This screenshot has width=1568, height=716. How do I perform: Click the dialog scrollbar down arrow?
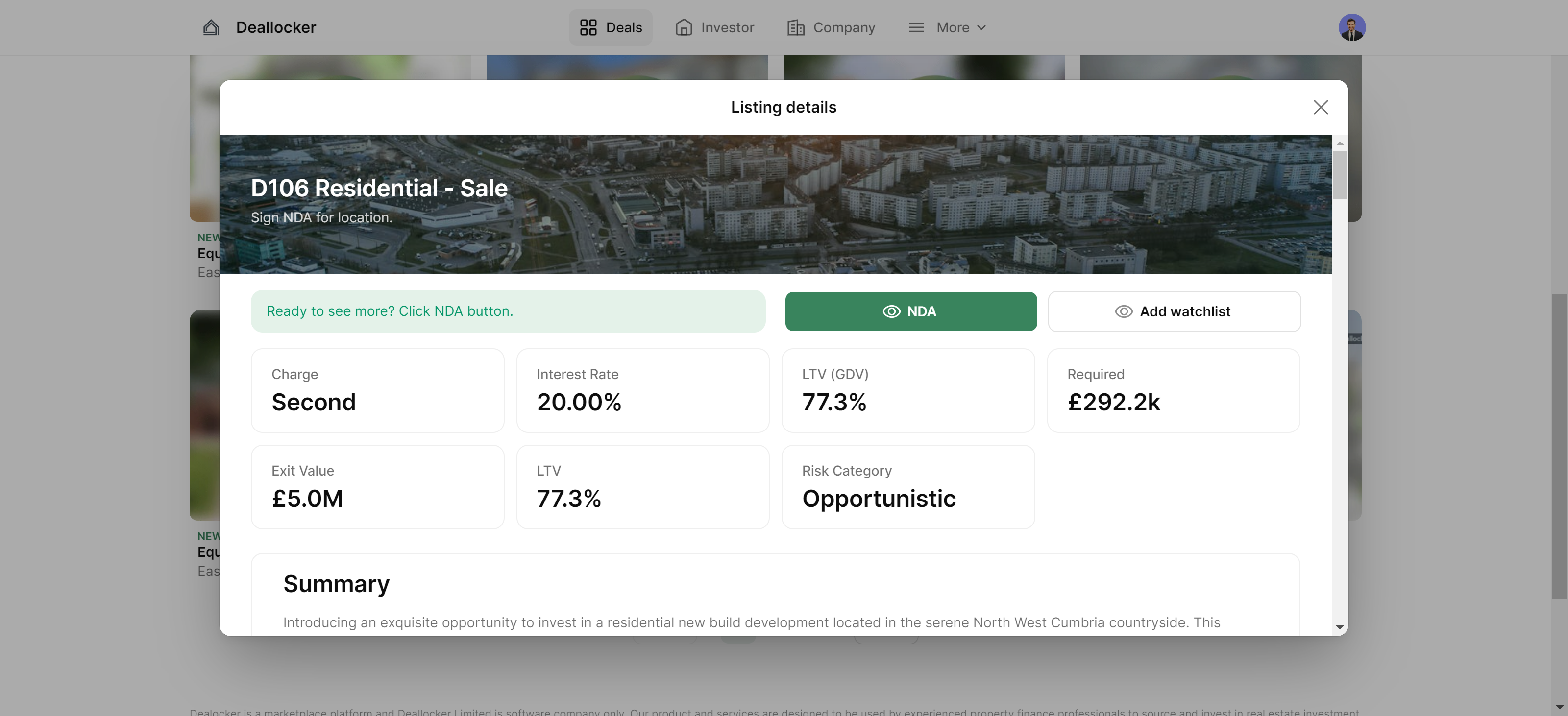(1339, 627)
